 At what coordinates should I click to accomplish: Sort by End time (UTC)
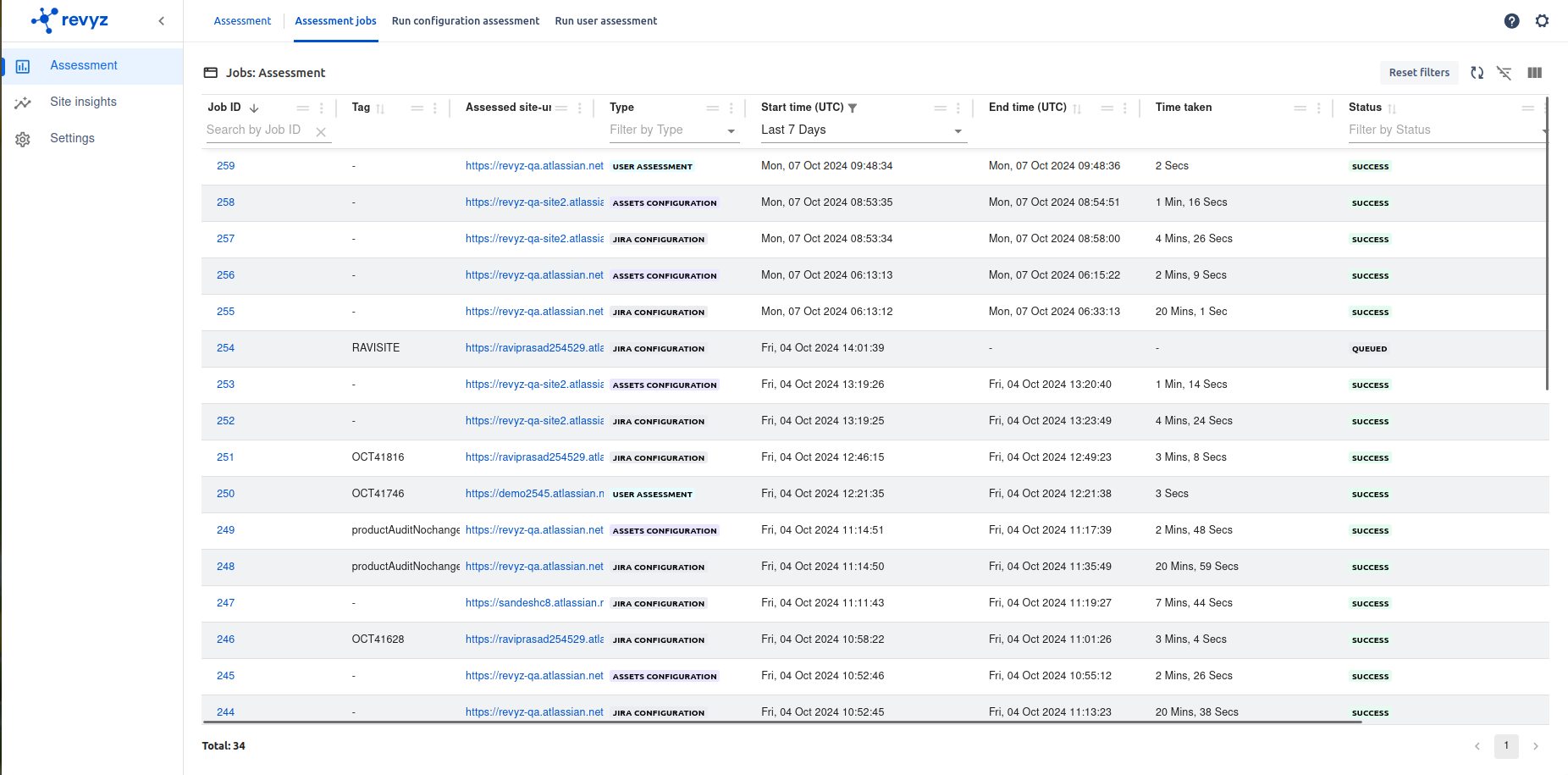click(1077, 108)
